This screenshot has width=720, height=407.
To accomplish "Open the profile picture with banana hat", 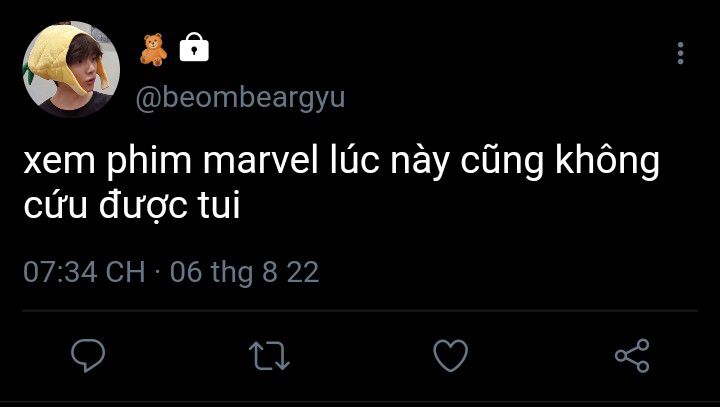I will (x=71, y=69).
